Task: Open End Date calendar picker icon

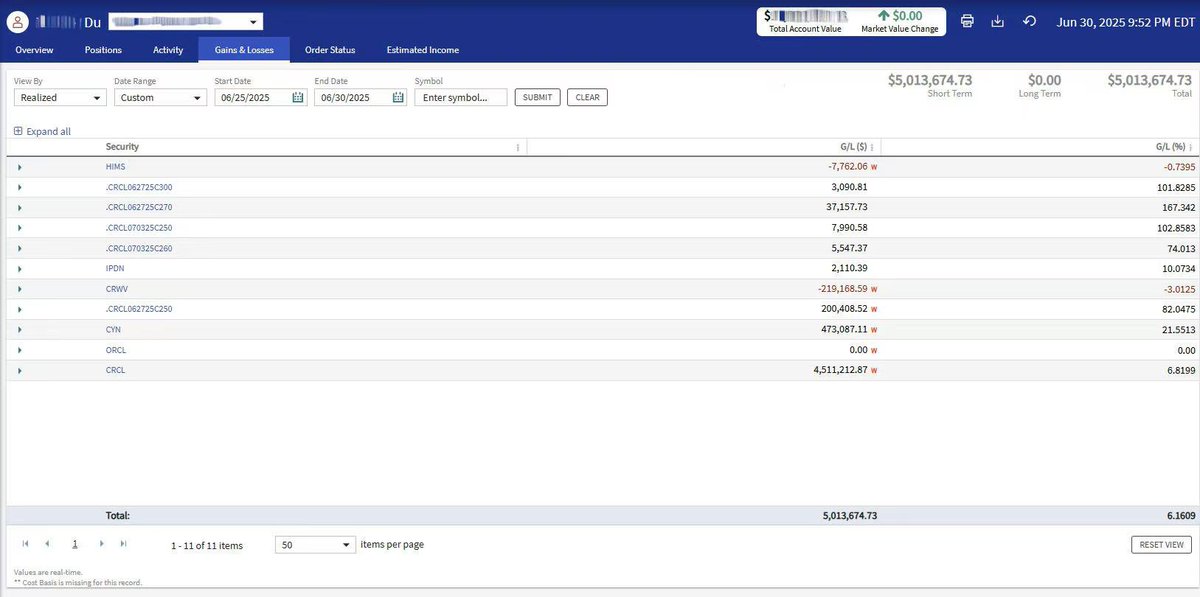Action: coord(398,97)
